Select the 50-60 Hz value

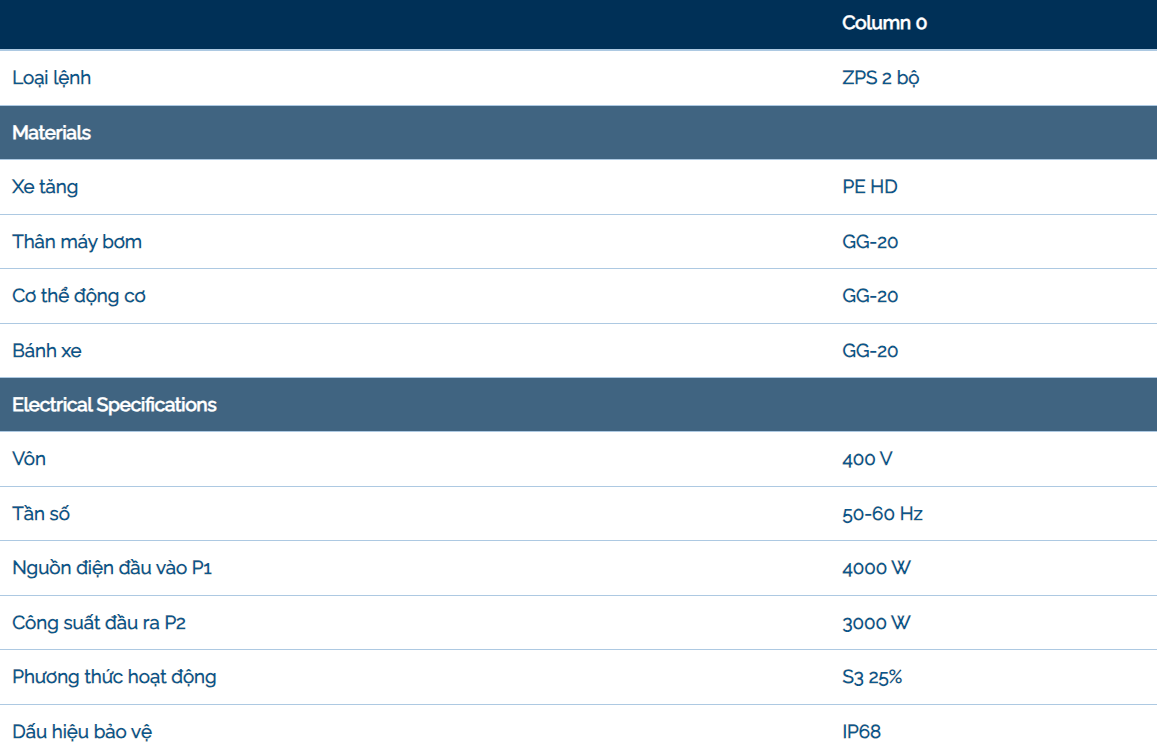[x=882, y=514]
